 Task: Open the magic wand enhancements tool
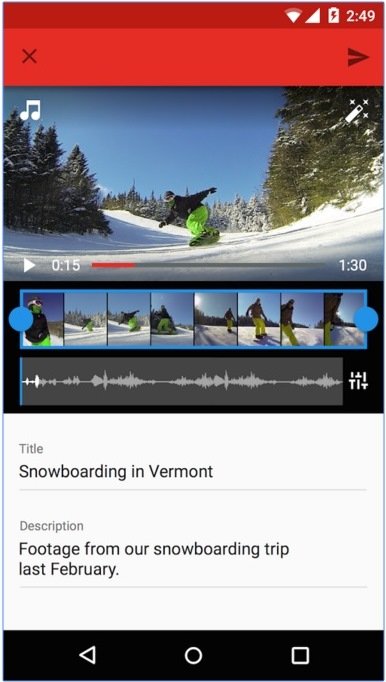tap(356, 110)
